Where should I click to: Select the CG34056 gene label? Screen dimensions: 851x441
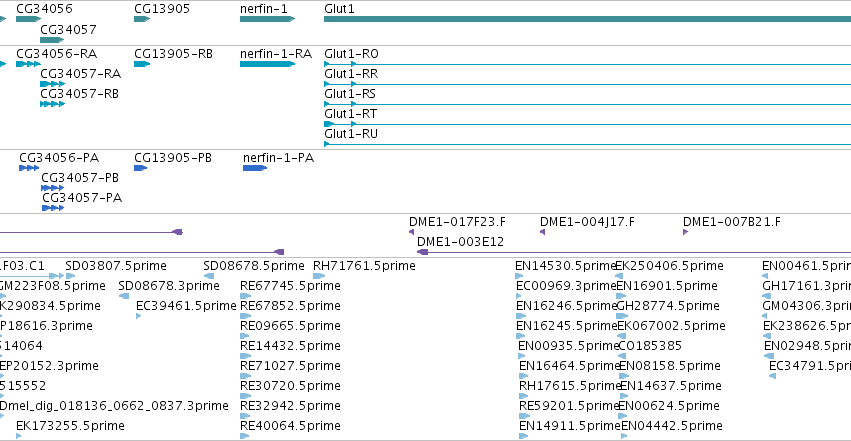tap(44, 9)
